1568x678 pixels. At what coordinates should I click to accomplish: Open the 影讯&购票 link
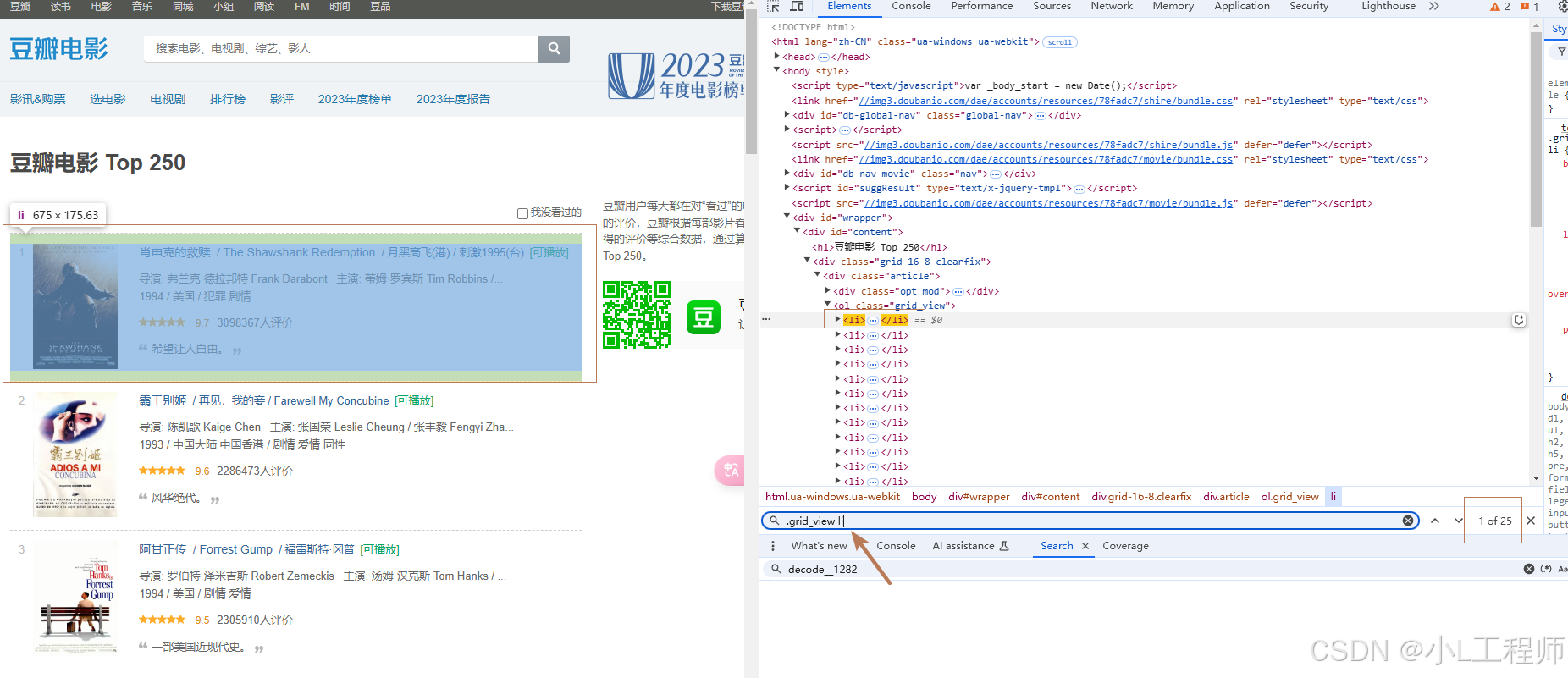point(38,99)
